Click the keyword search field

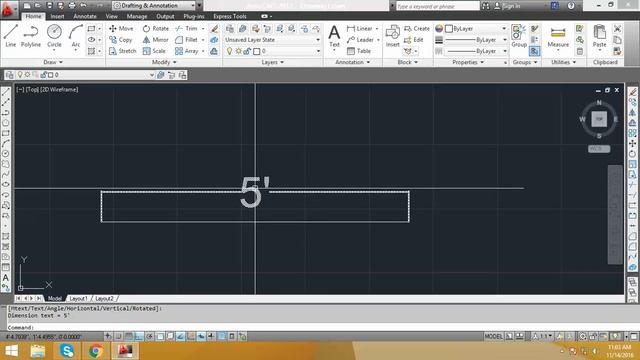click(438, 6)
